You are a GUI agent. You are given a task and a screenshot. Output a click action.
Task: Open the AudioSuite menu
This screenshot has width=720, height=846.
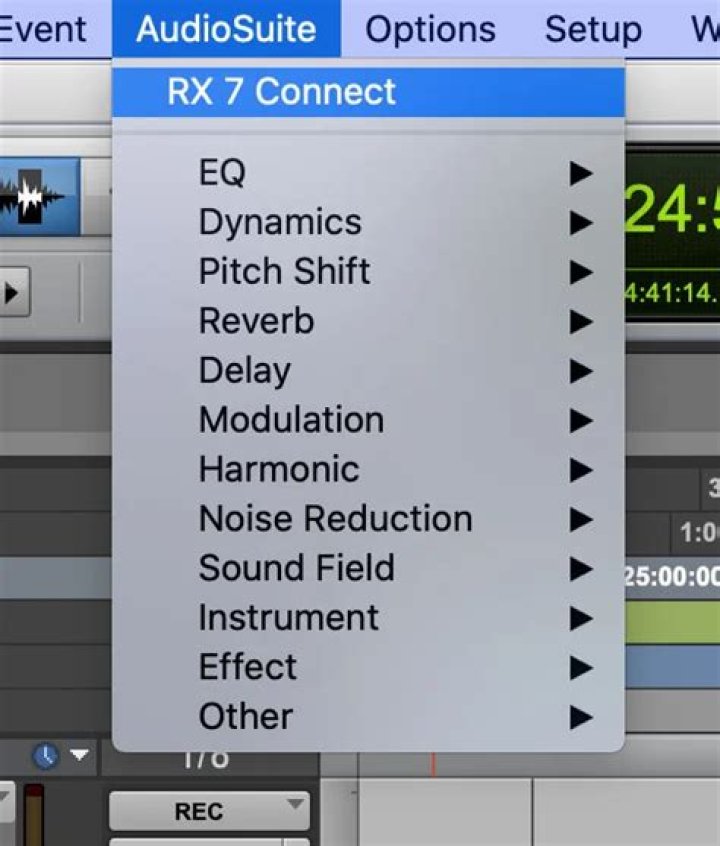tap(226, 28)
